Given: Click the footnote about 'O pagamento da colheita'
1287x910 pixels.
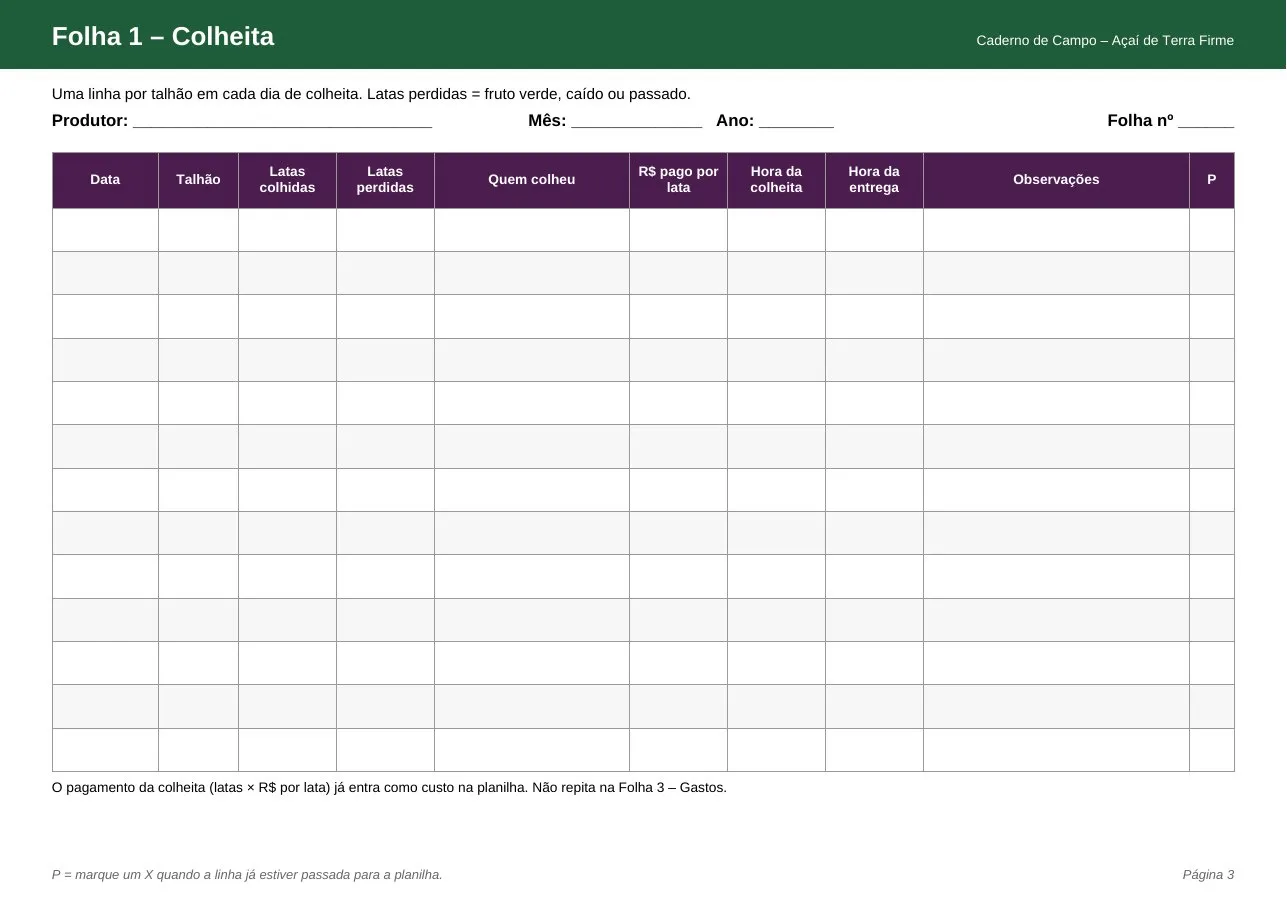Looking at the screenshot, I should click(389, 788).
